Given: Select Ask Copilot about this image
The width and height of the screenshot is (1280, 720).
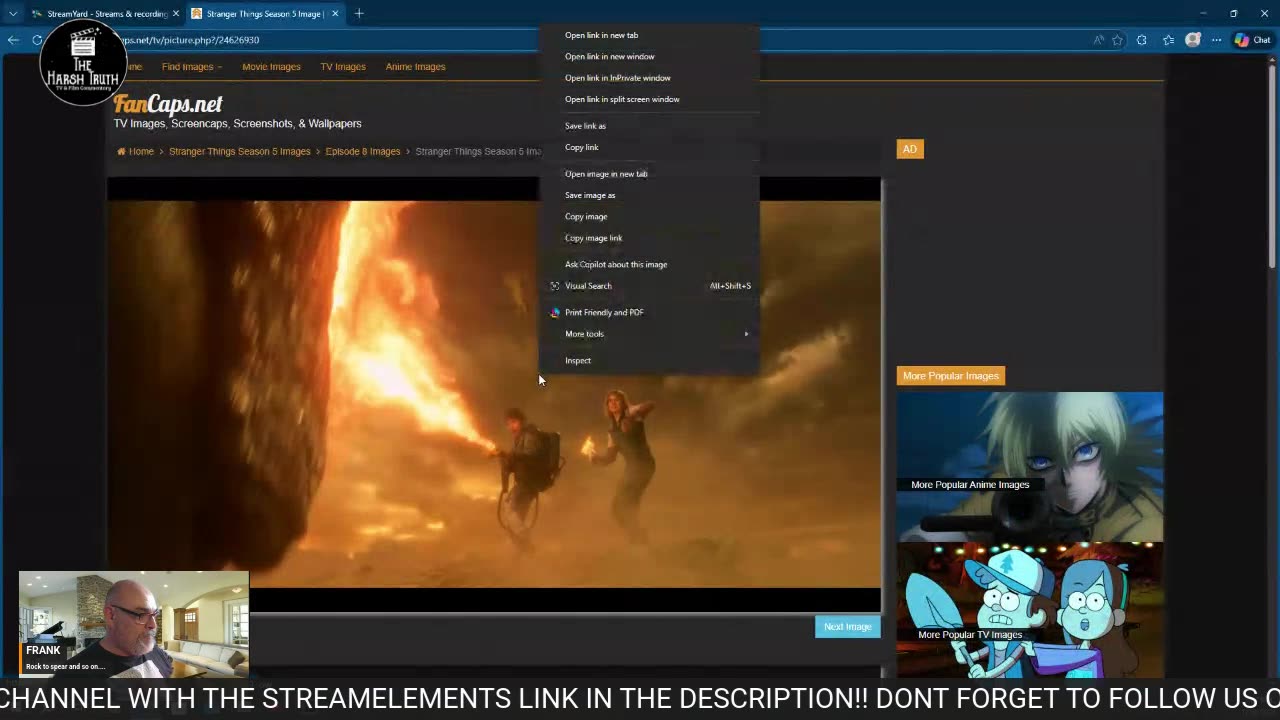Looking at the screenshot, I should (x=649, y=265).
